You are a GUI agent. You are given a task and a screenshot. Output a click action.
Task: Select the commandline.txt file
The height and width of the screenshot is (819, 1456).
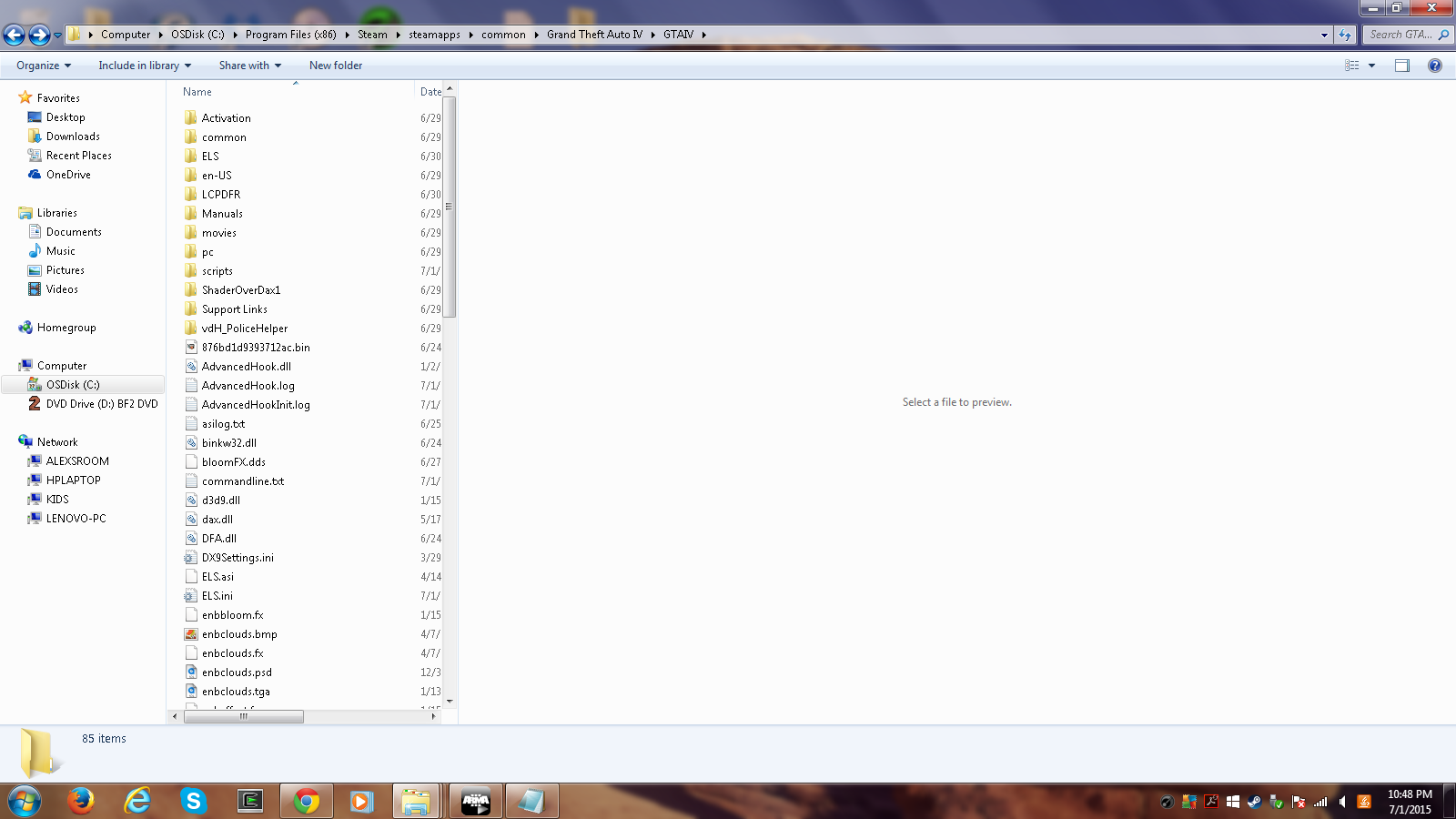point(243,481)
